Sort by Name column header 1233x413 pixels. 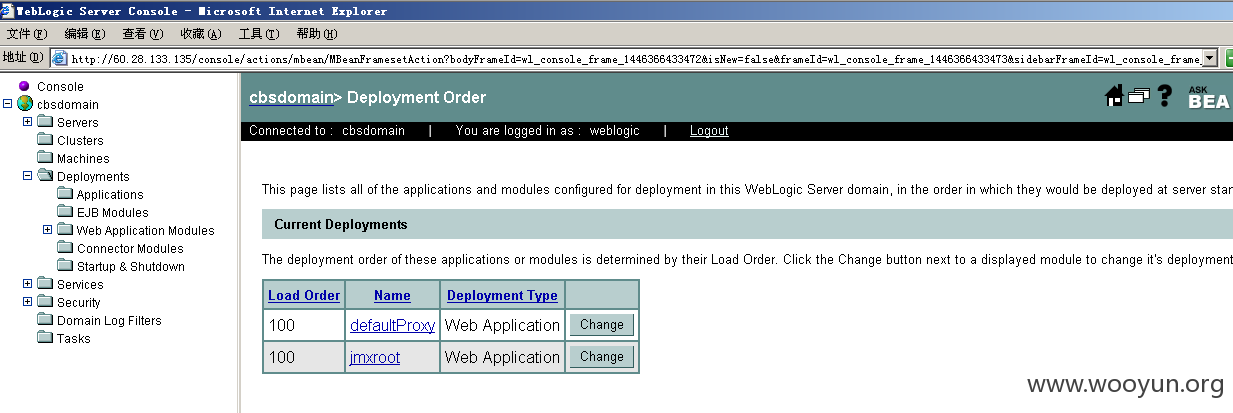point(392,295)
